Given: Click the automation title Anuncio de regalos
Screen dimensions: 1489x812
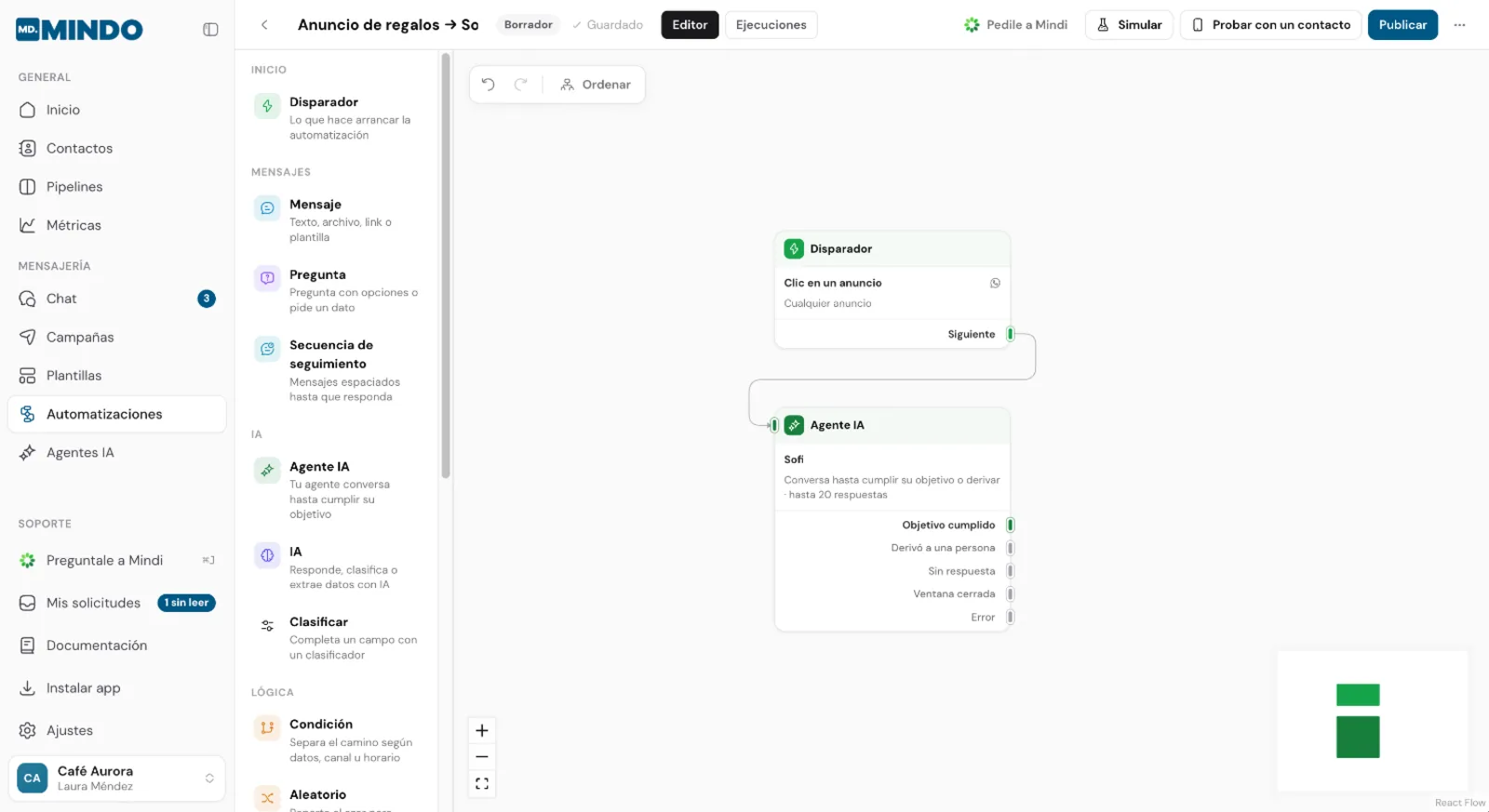Looking at the screenshot, I should click(388, 25).
